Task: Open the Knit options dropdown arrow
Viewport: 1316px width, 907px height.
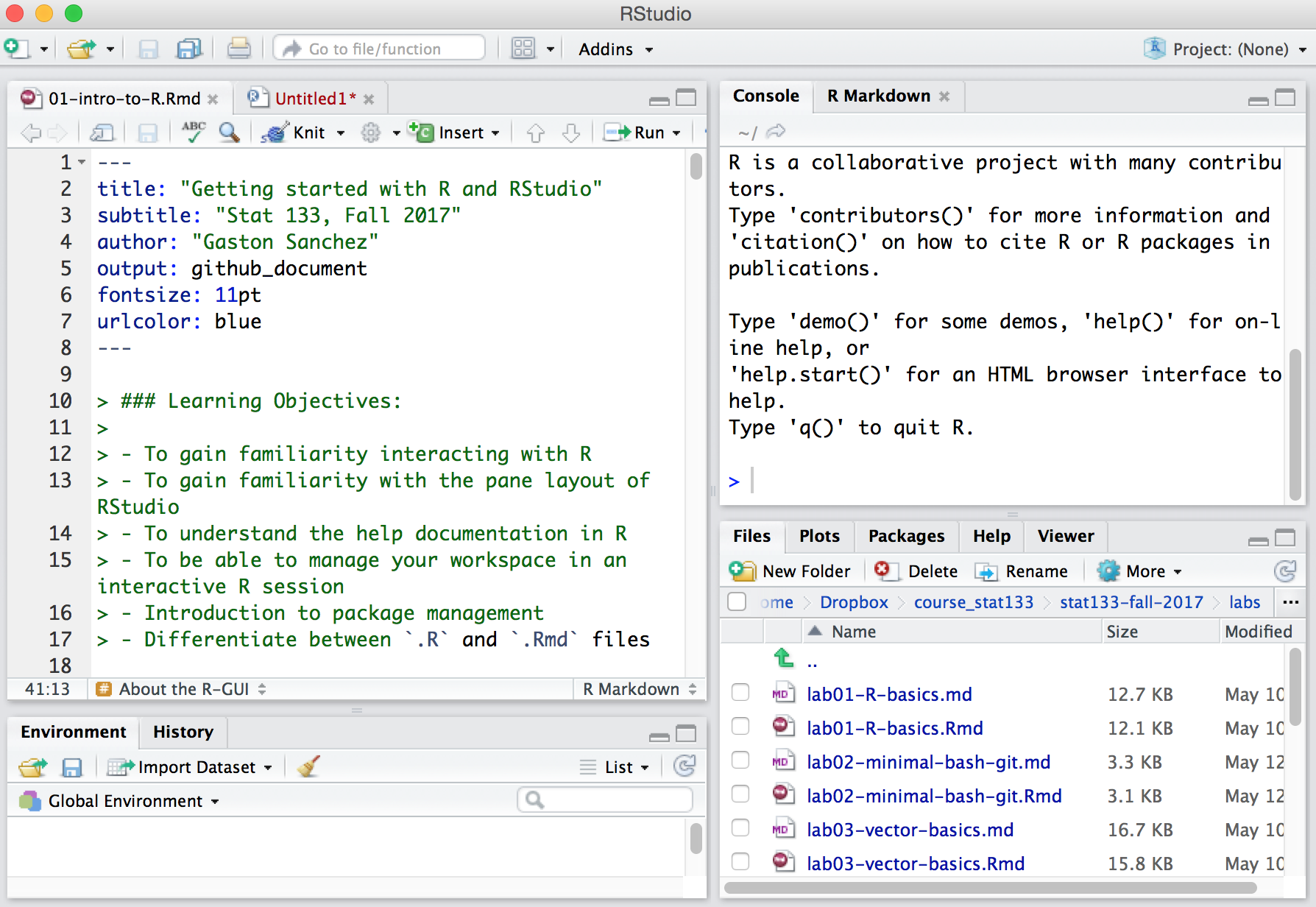Action: (341, 133)
